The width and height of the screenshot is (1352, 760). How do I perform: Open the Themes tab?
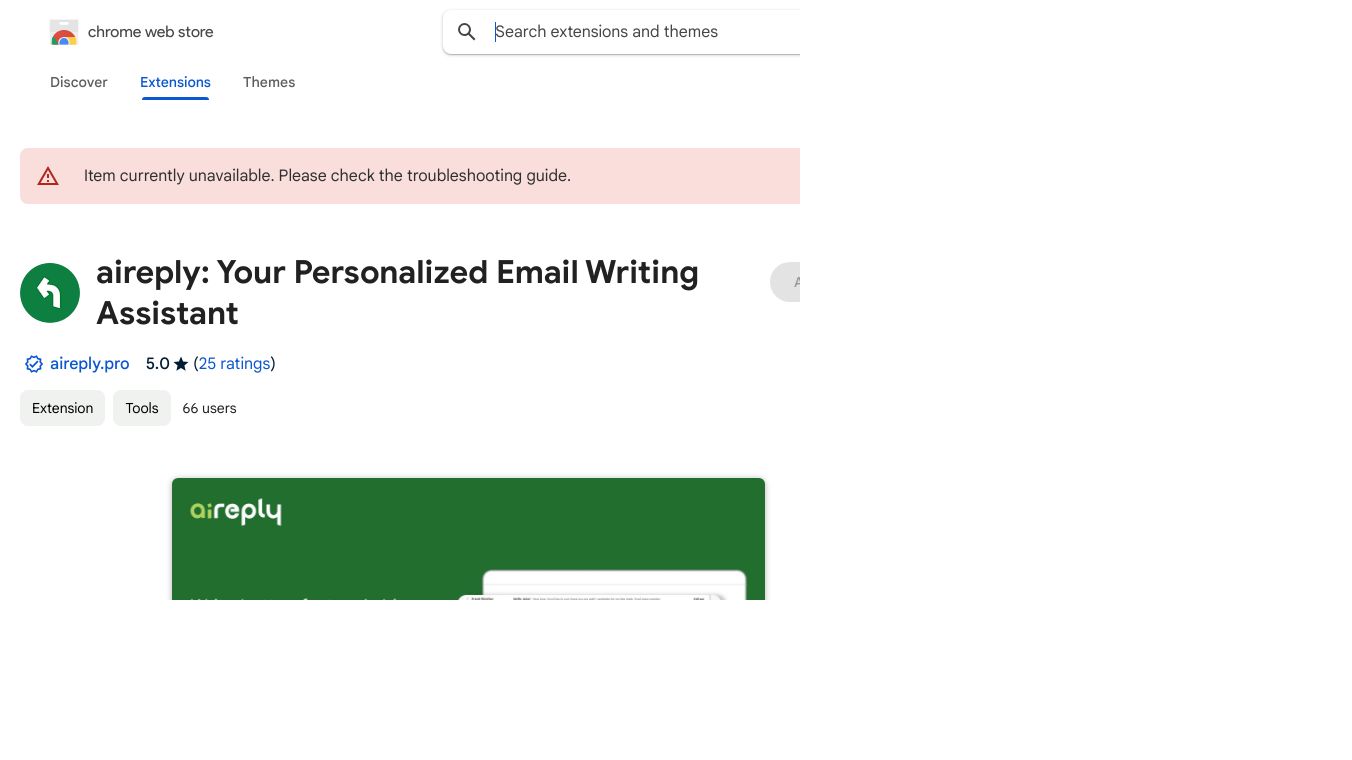point(269,82)
